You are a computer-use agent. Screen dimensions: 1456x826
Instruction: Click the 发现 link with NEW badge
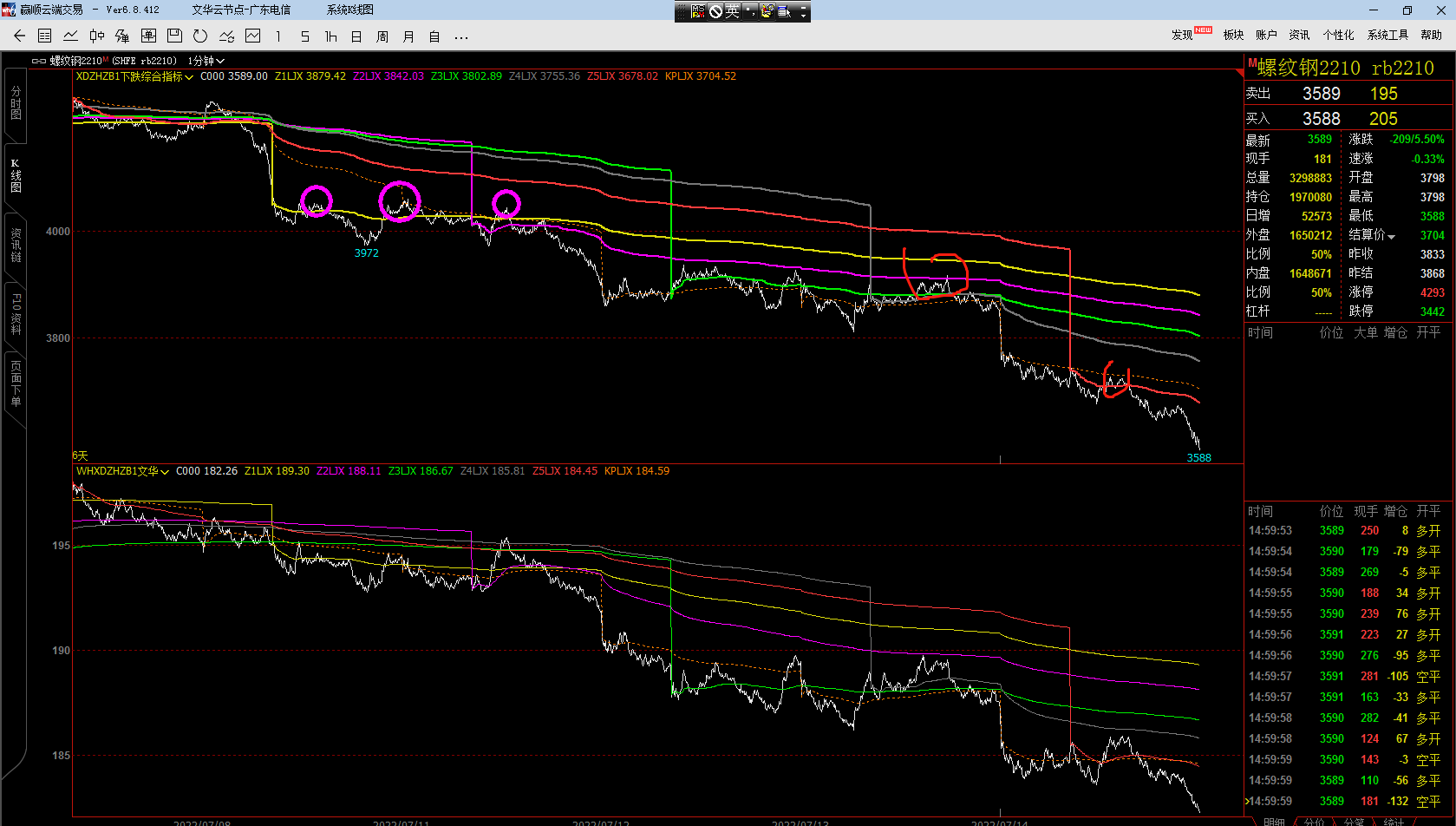pyautogui.click(x=1183, y=35)
